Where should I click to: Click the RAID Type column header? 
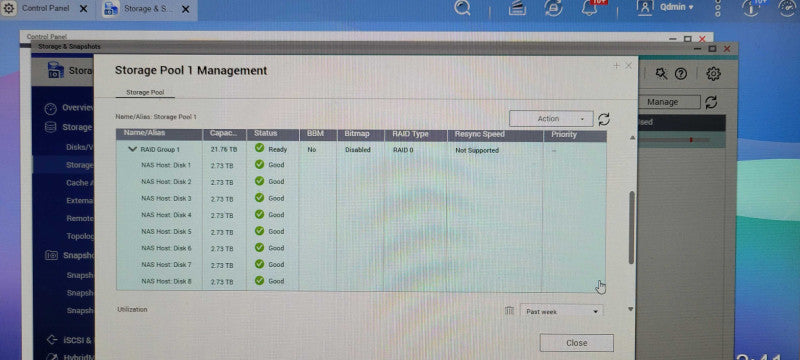[x=416, y=135]
